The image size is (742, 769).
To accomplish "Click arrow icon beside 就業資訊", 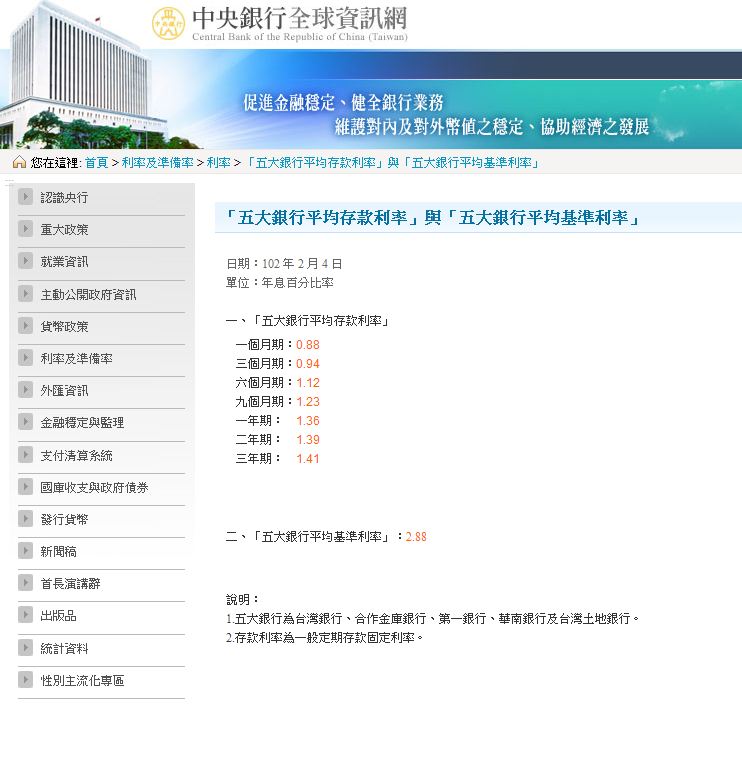I will point(25,261).
